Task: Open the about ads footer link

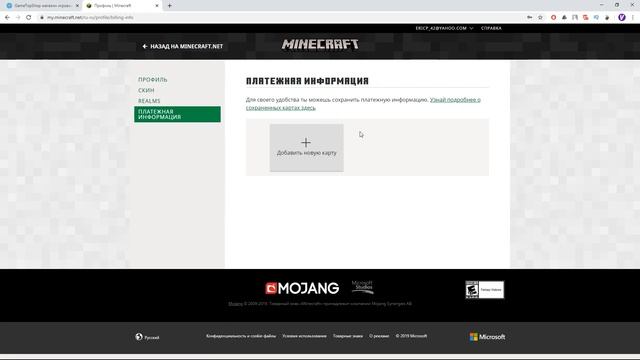Action: click(x=379, y=336)
